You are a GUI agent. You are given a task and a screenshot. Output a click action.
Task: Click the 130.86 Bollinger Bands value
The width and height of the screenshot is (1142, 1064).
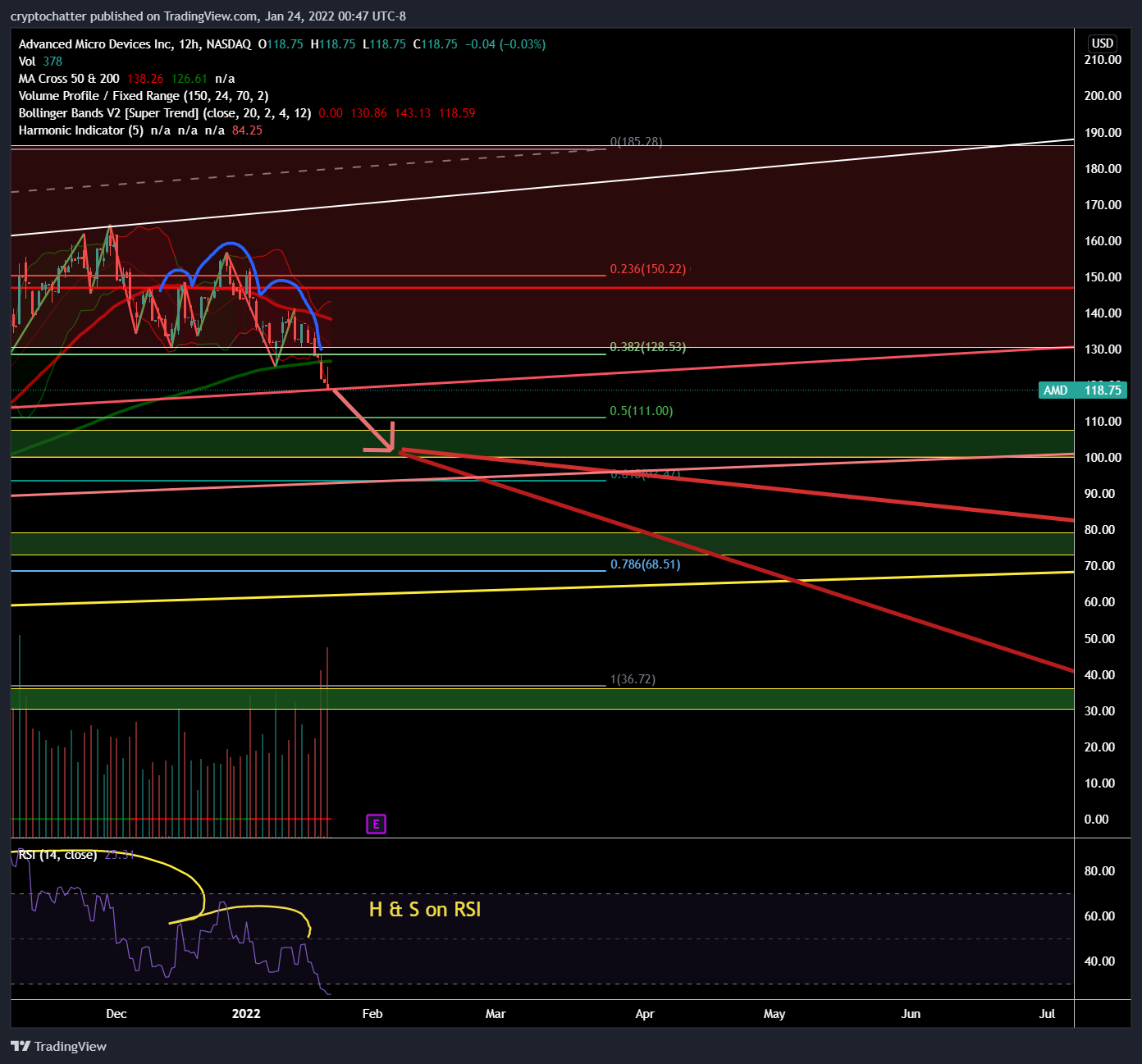point(368,113)
